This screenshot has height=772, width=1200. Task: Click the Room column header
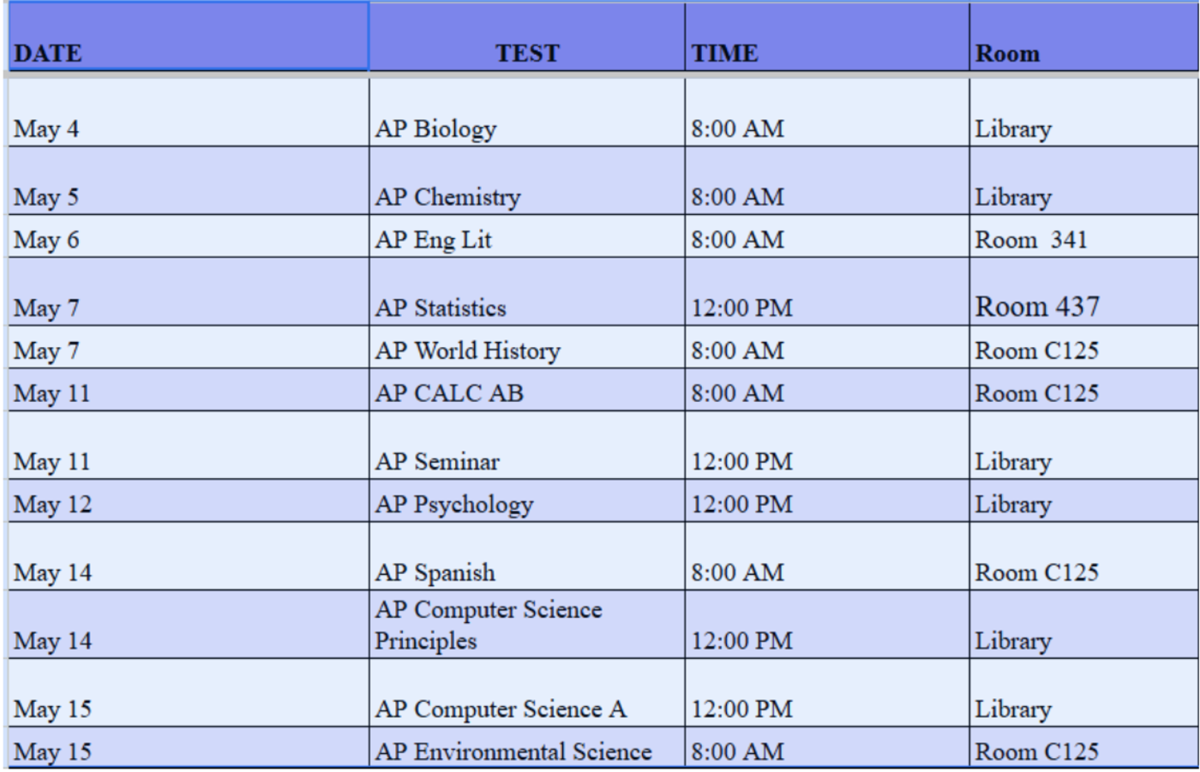tap(1083, 36)
